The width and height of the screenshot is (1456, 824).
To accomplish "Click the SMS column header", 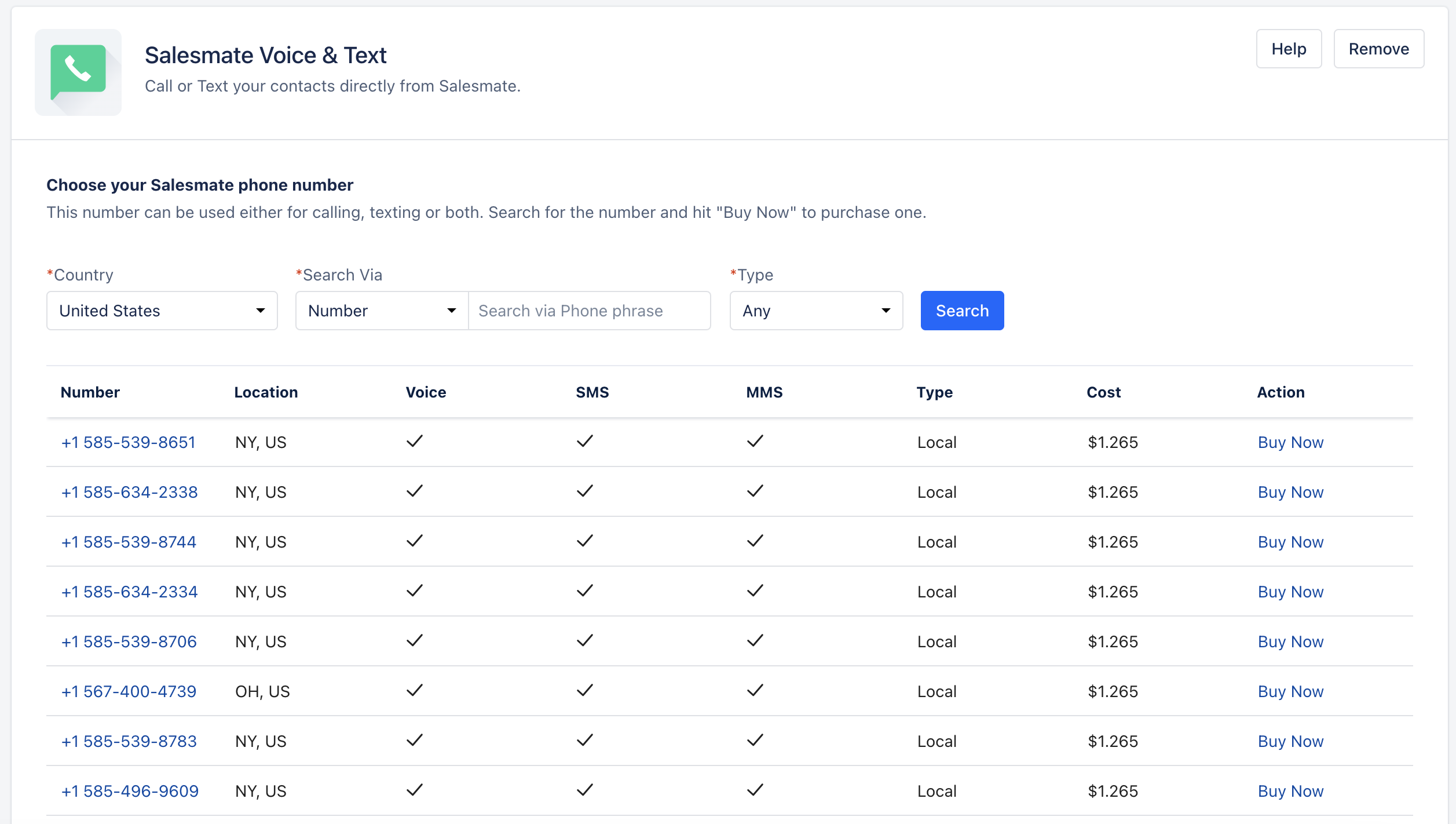I will click(592, 392).
